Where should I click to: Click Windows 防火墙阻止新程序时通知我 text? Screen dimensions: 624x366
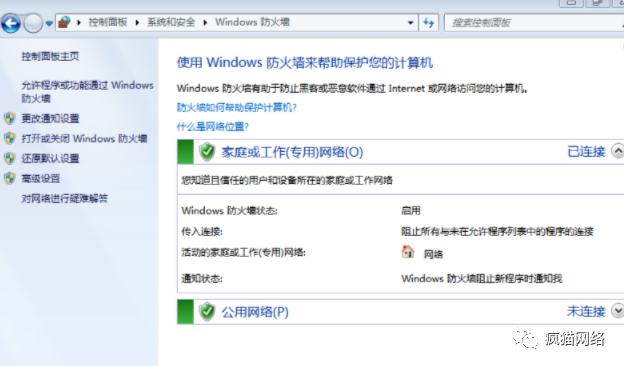[x=482, y=278]
